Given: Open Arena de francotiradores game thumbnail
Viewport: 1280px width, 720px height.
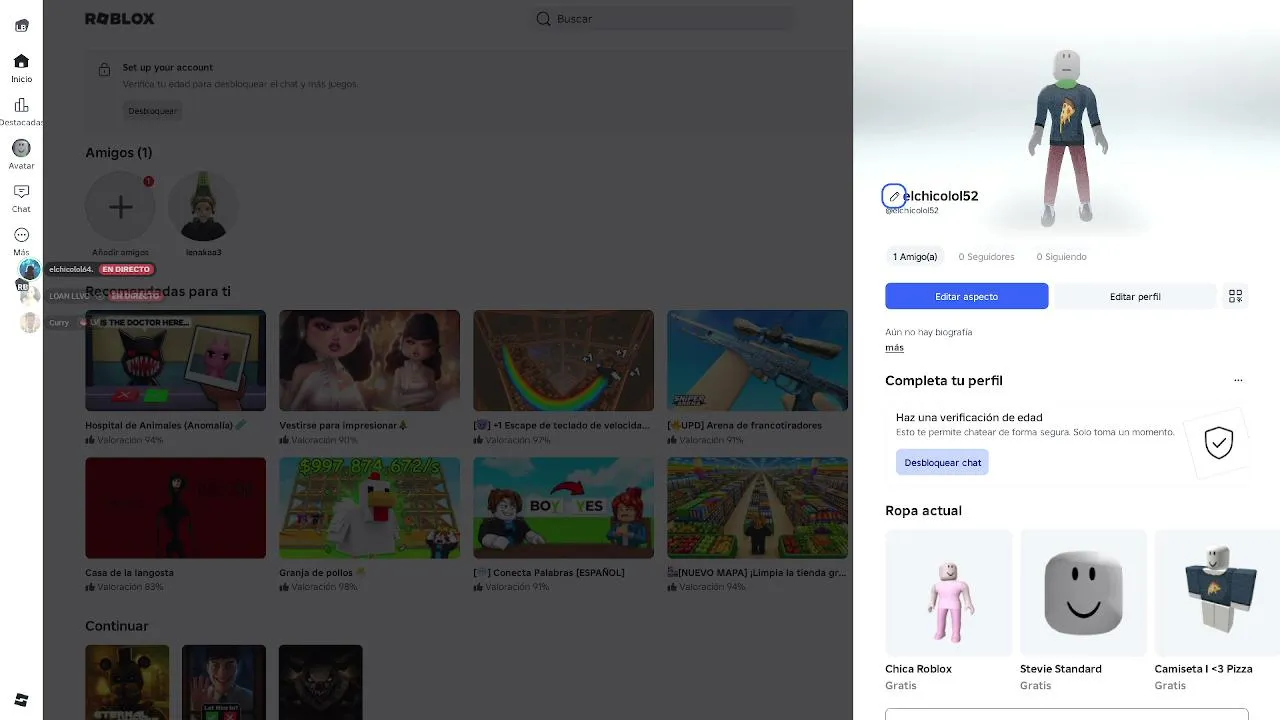Looking at the screenshot, I should pyautogui.click(x=757, y=360).
